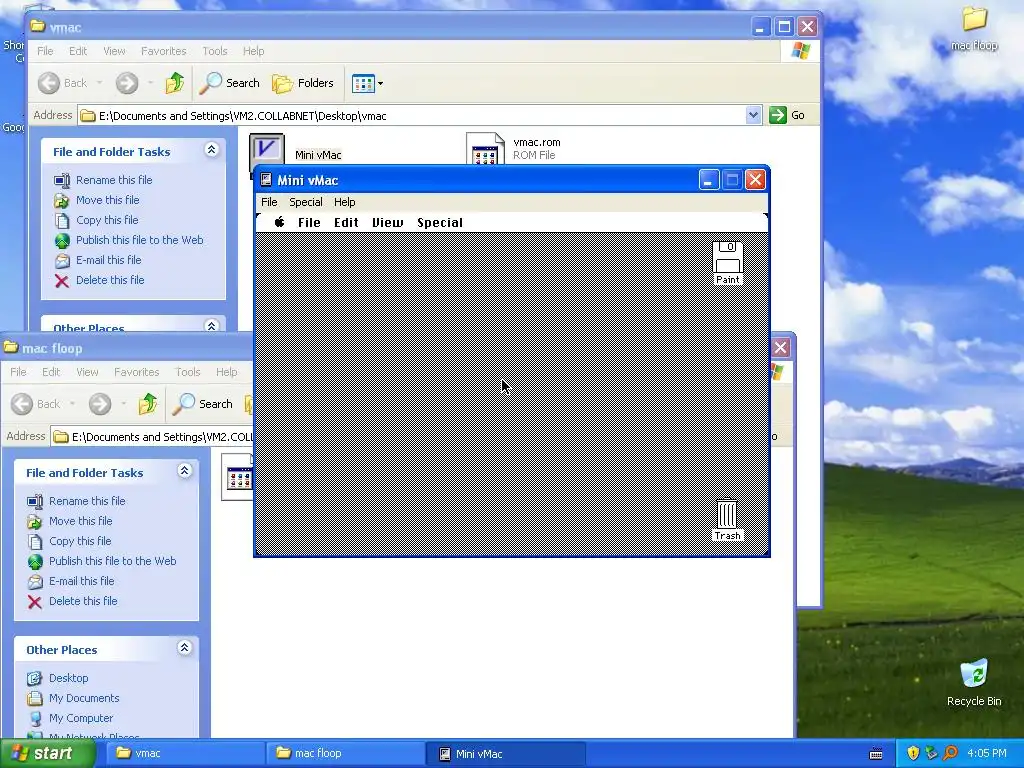1024x768 pixels.
Task: Click the vmac address bar path
Action: pyautogui.click(x=242, y=116)
